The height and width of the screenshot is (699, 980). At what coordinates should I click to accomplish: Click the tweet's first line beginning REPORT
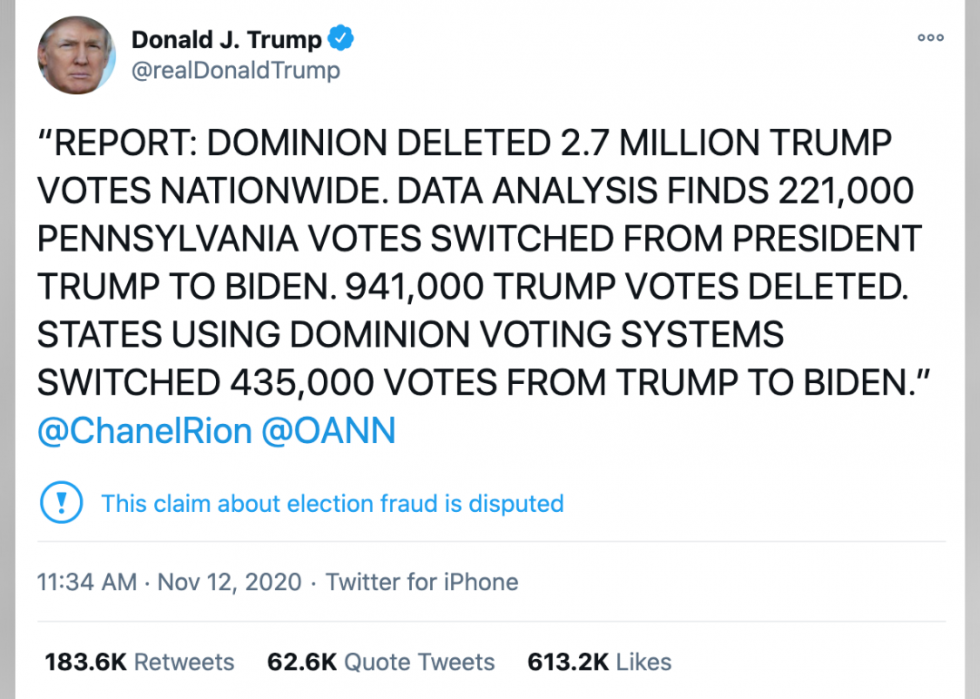pyautogui.click(x=463, y=144)
